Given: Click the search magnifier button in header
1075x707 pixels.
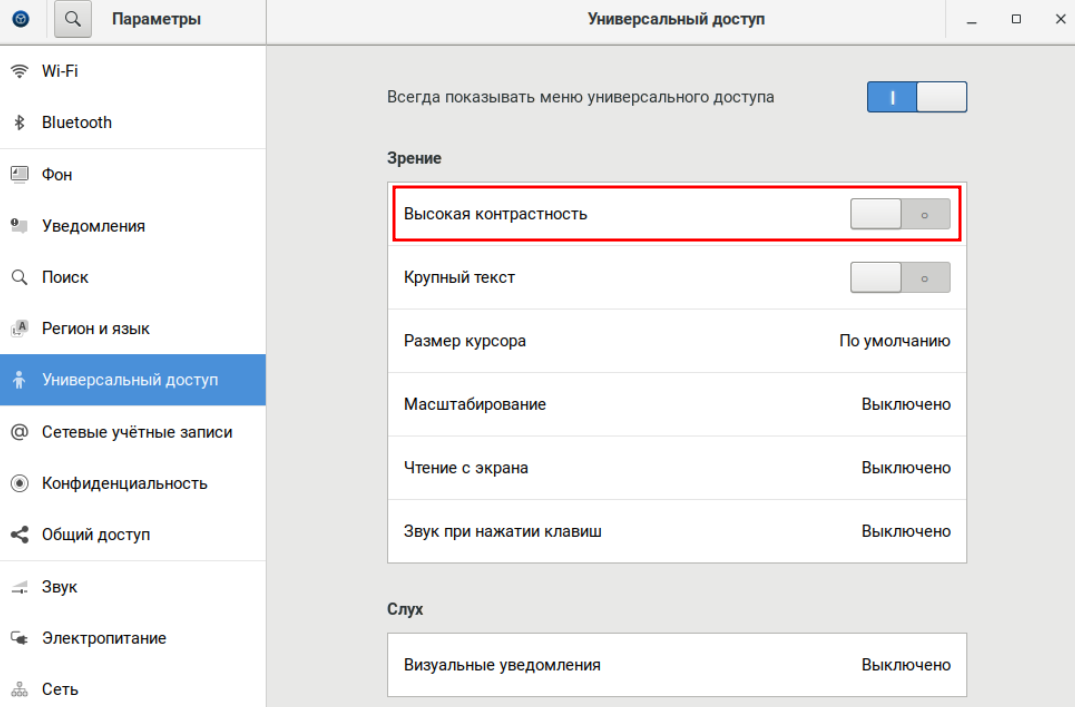Looking at the screenshot, I should click(73, 19).
